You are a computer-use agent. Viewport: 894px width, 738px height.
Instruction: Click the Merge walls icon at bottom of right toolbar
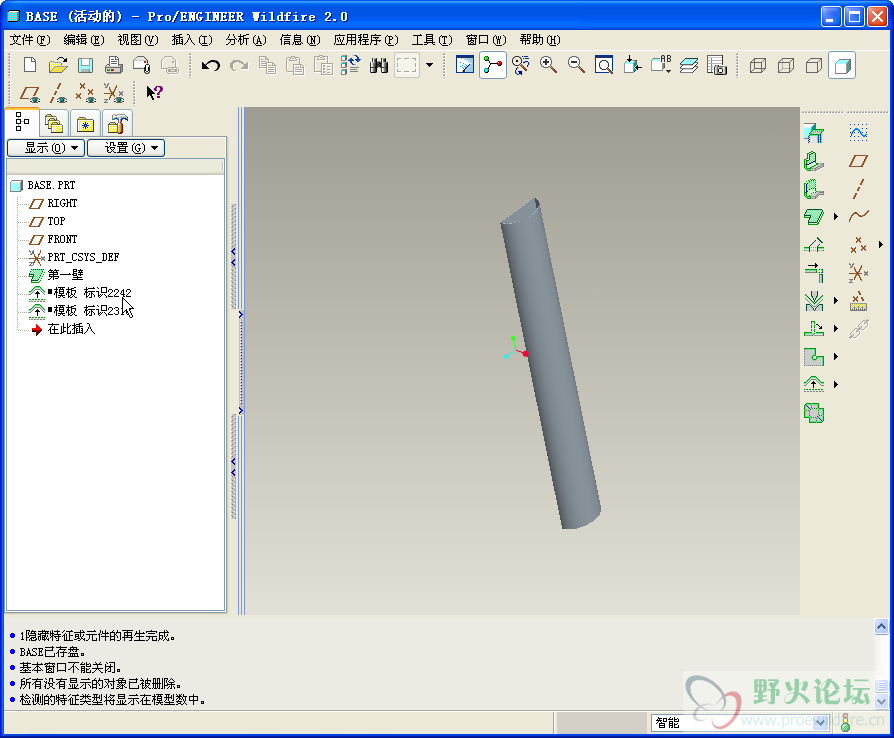[814, 412]
